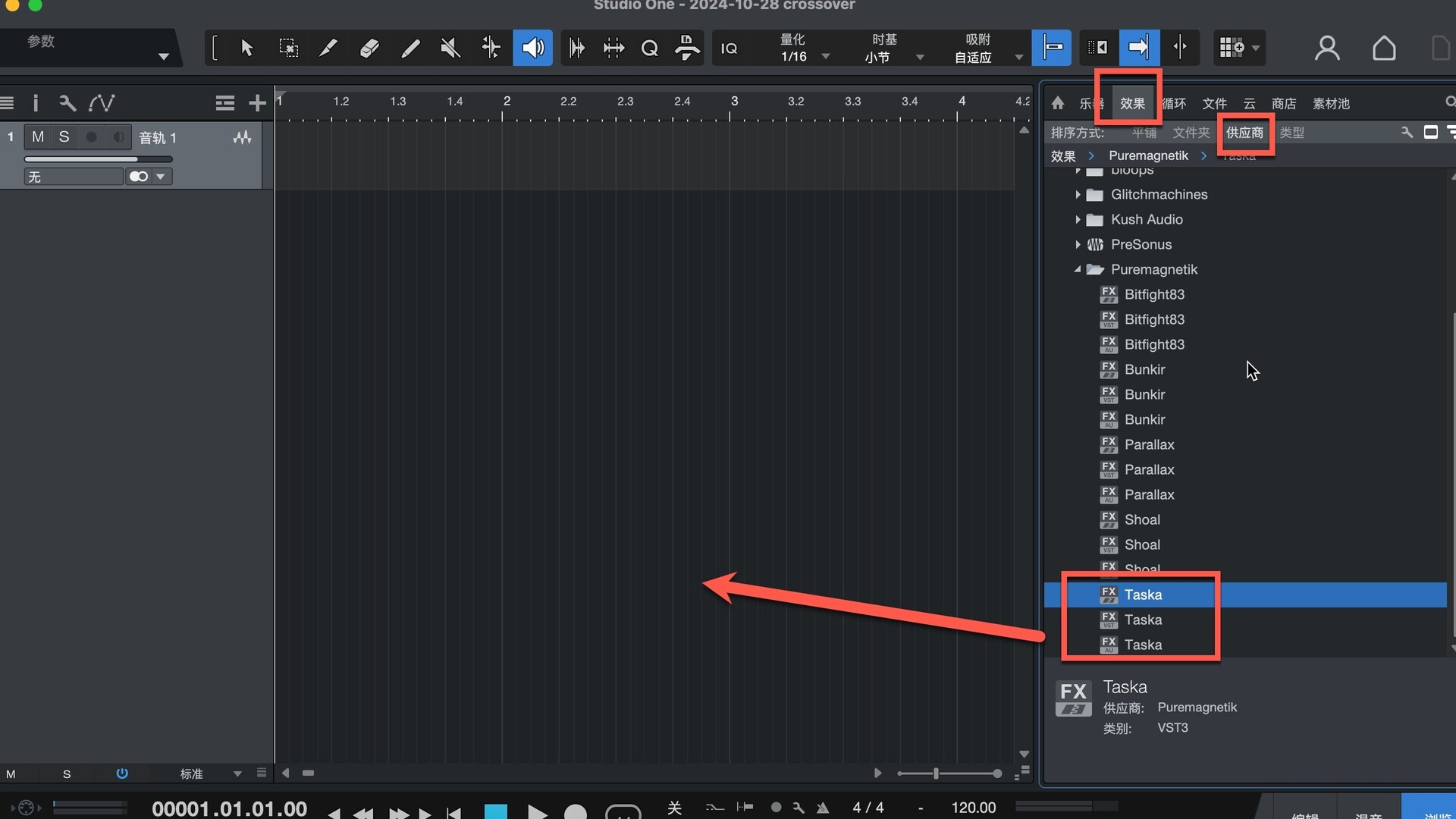Open the track inspector 'i' icon
Viewport: 1456px width, 819px height.
(35, 103)
